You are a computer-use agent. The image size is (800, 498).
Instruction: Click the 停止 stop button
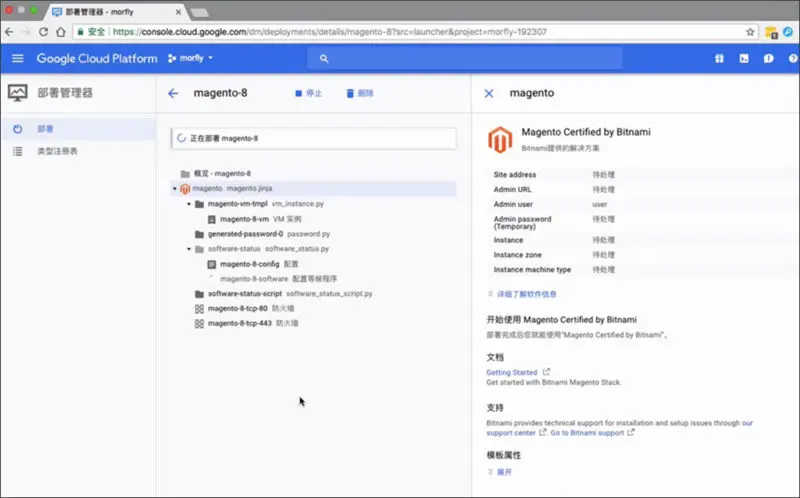point(309,93)
